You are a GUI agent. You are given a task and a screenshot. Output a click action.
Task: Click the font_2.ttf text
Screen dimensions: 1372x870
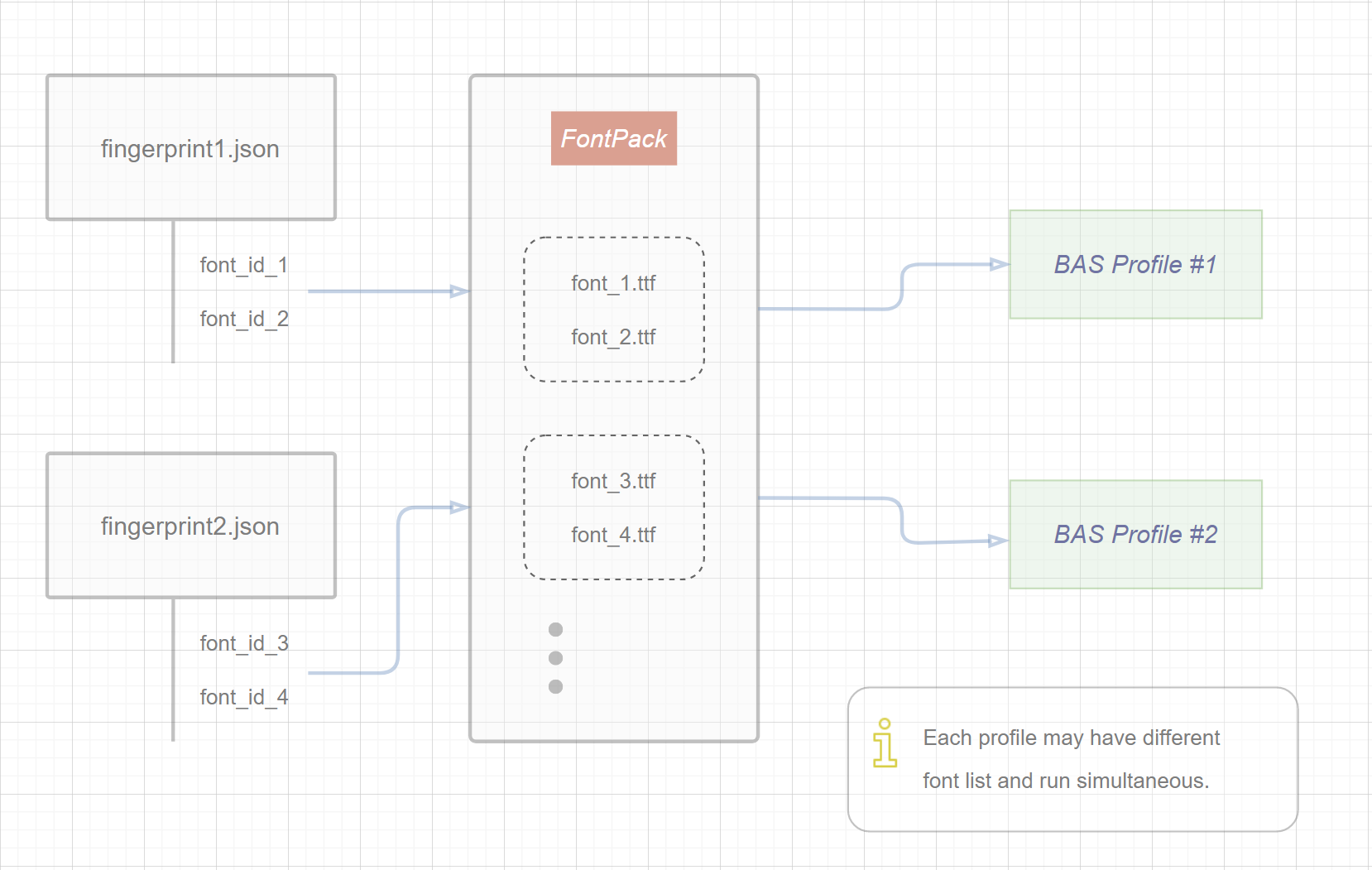point(613,337)
